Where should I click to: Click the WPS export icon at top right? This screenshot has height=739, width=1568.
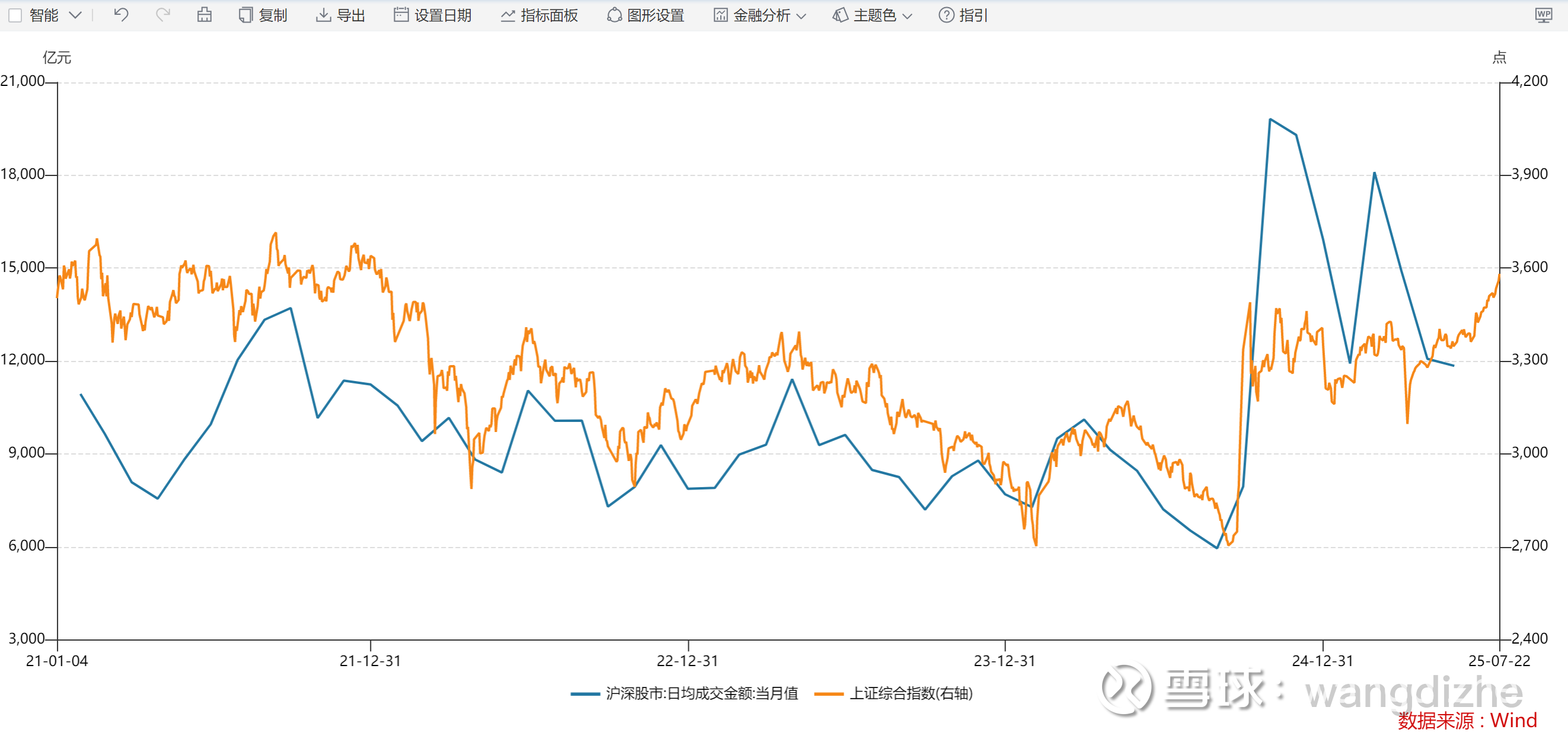tap(1544, 15)
